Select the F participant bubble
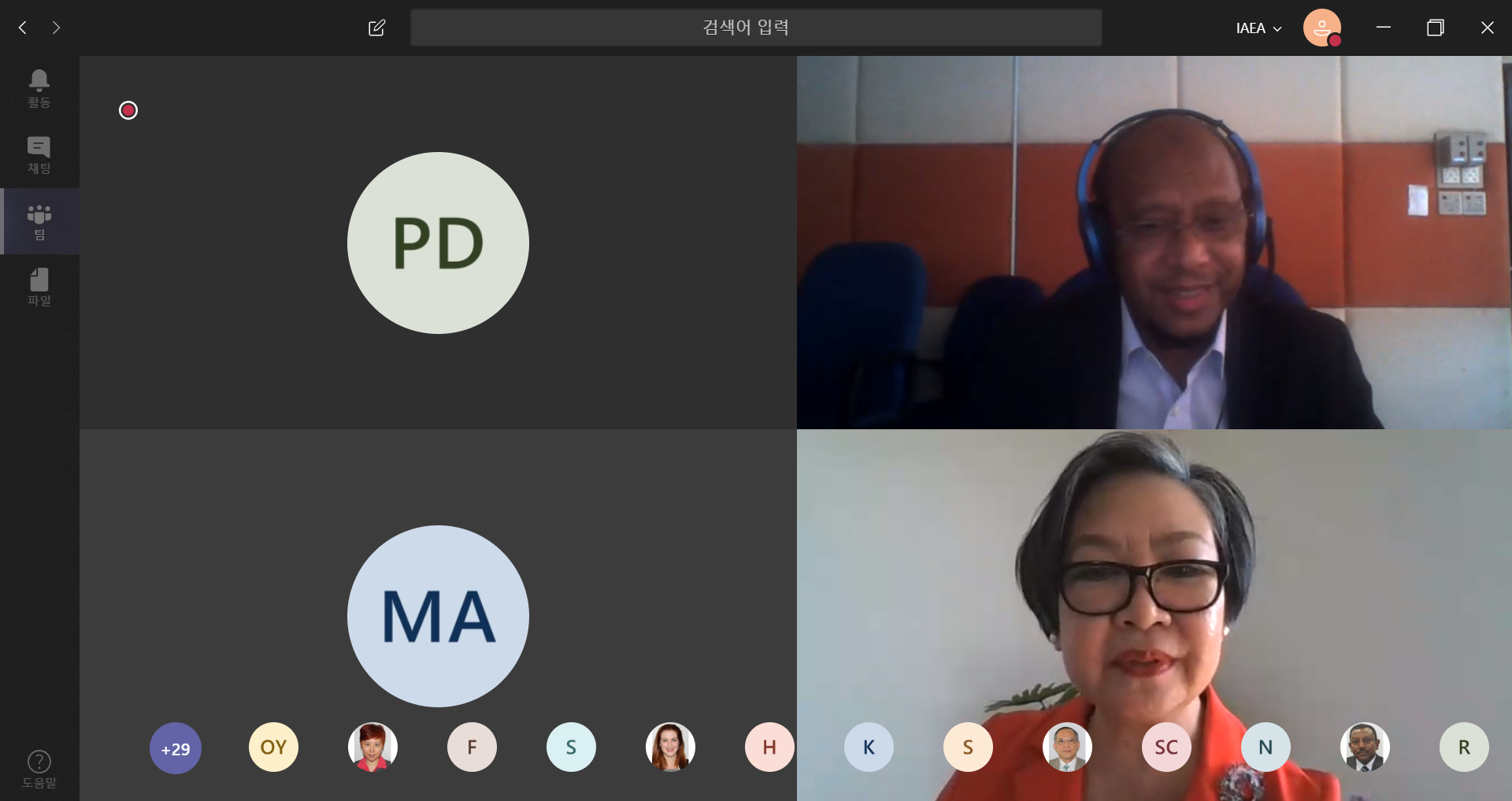This screenshot has height=801, width=1512. [472, 747]
